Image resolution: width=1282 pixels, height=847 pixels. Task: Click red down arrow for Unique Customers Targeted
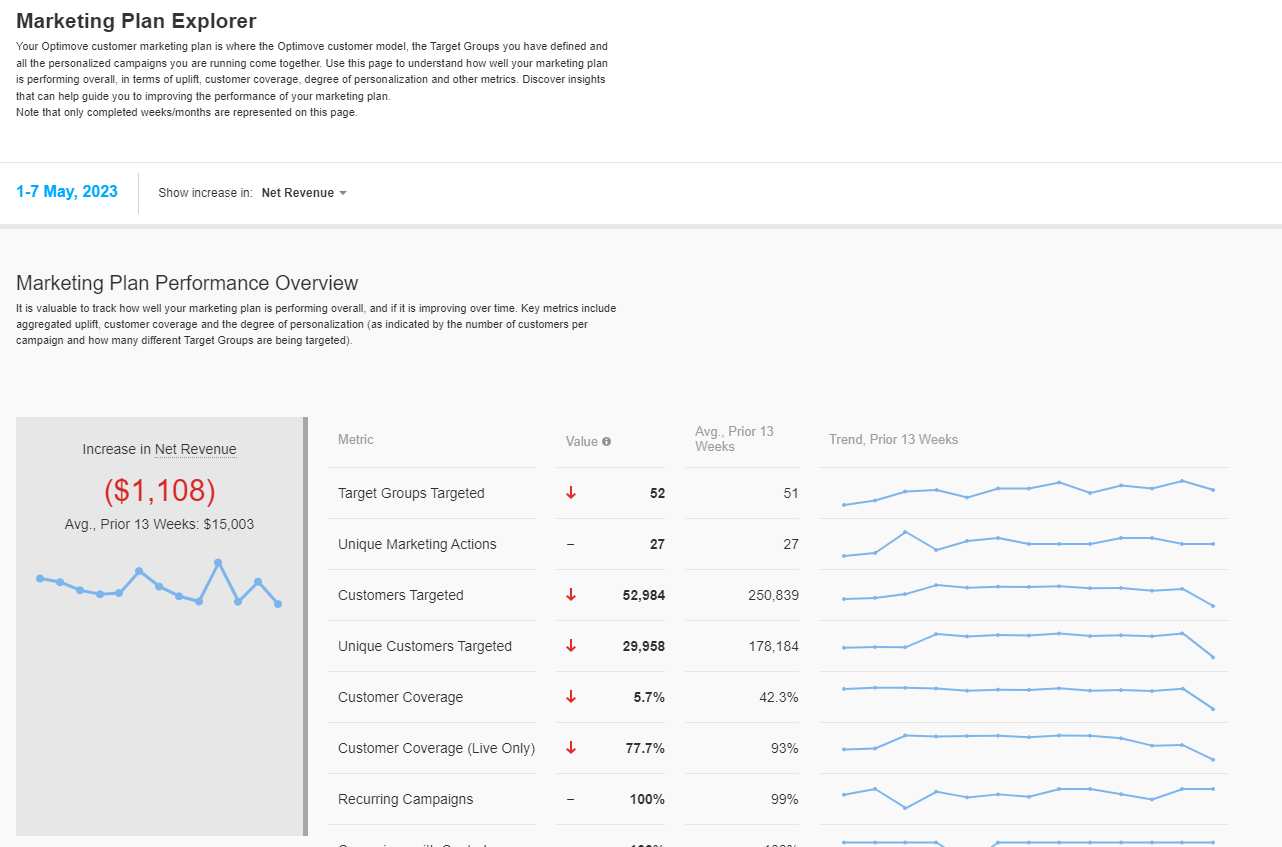[x=571, y=646]
